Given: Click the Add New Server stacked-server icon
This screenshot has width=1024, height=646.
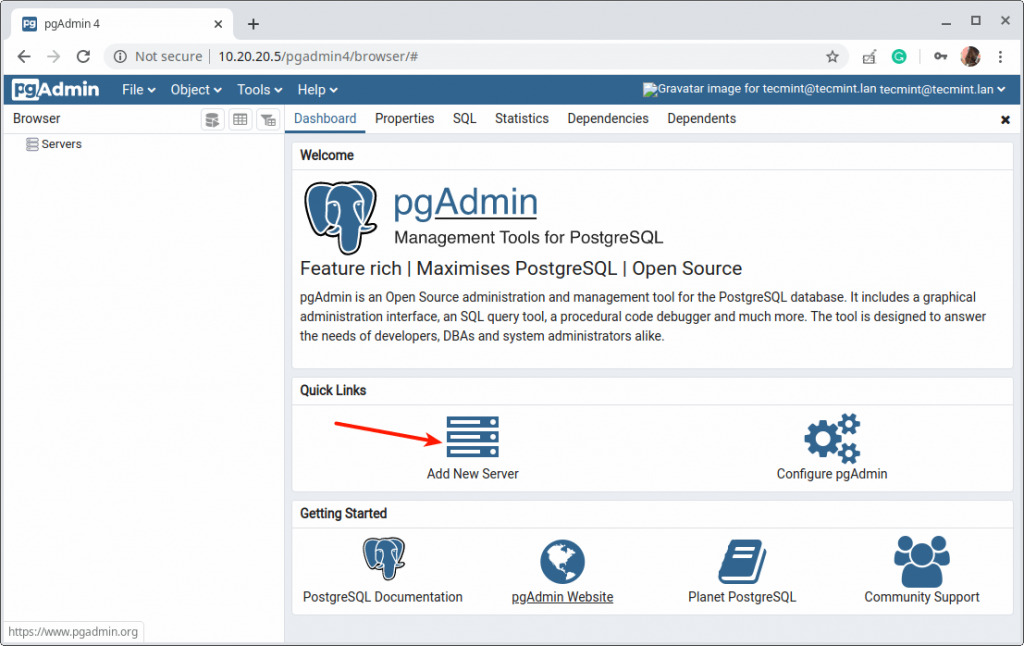Looking at the screenshot, I should click(472, 436).
